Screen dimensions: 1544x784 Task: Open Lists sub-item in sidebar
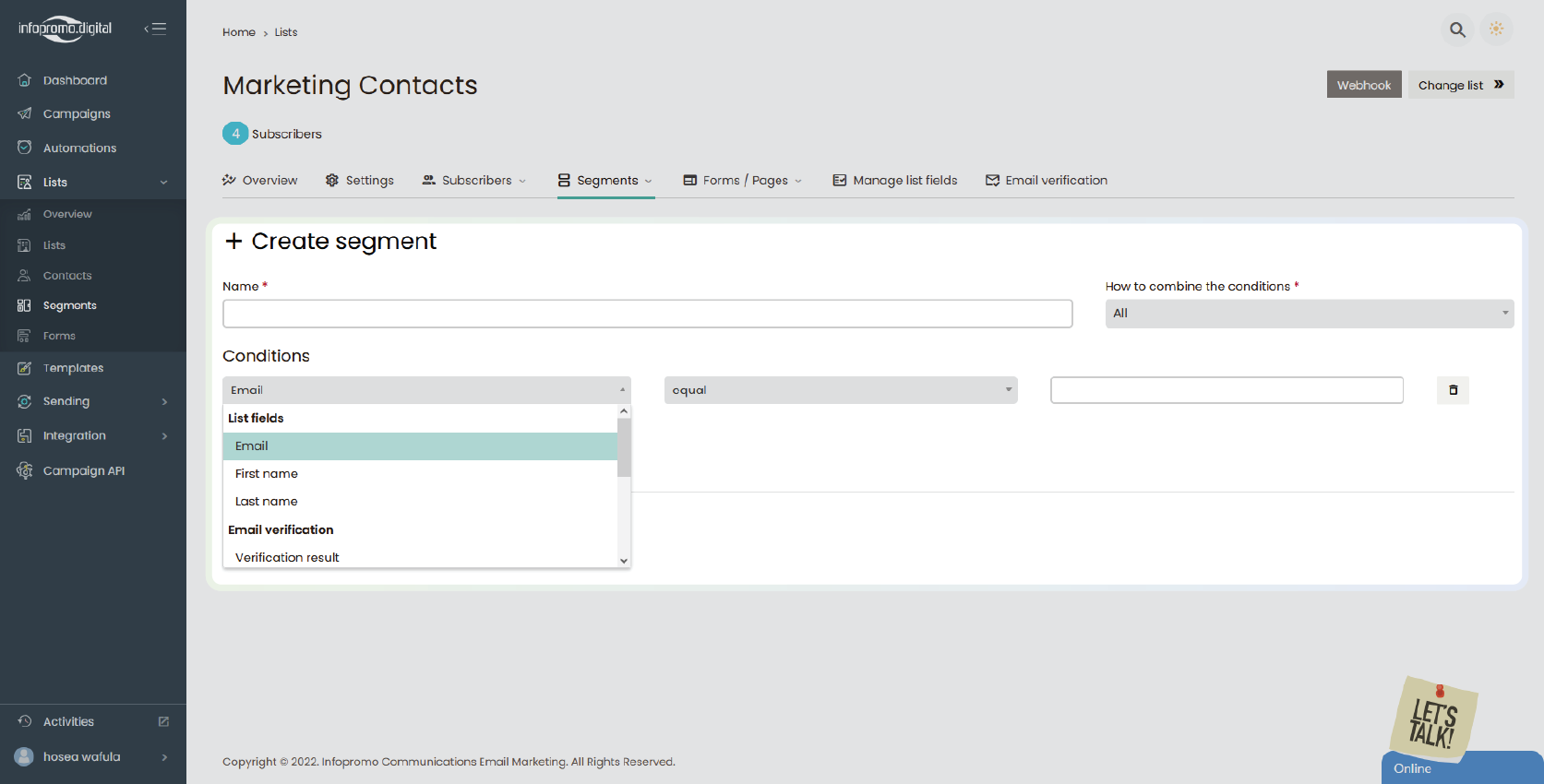coord(54,245)
